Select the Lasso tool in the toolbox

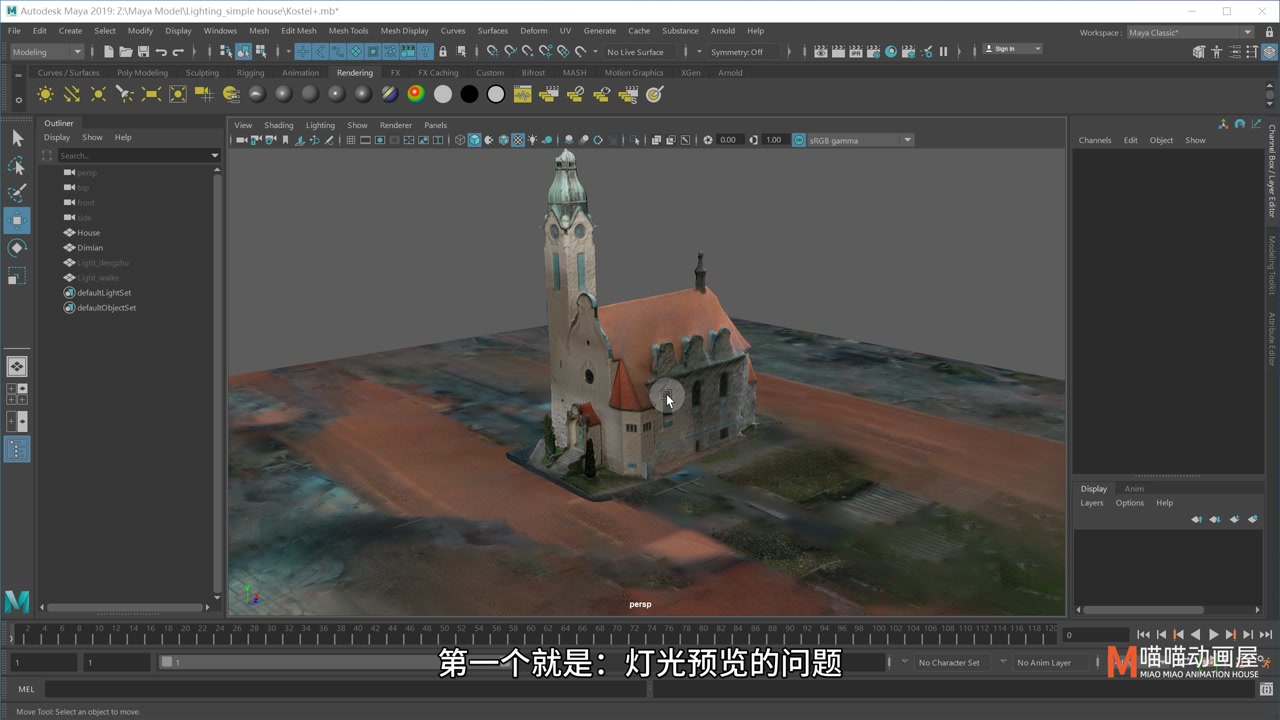(x=17, y=165)
